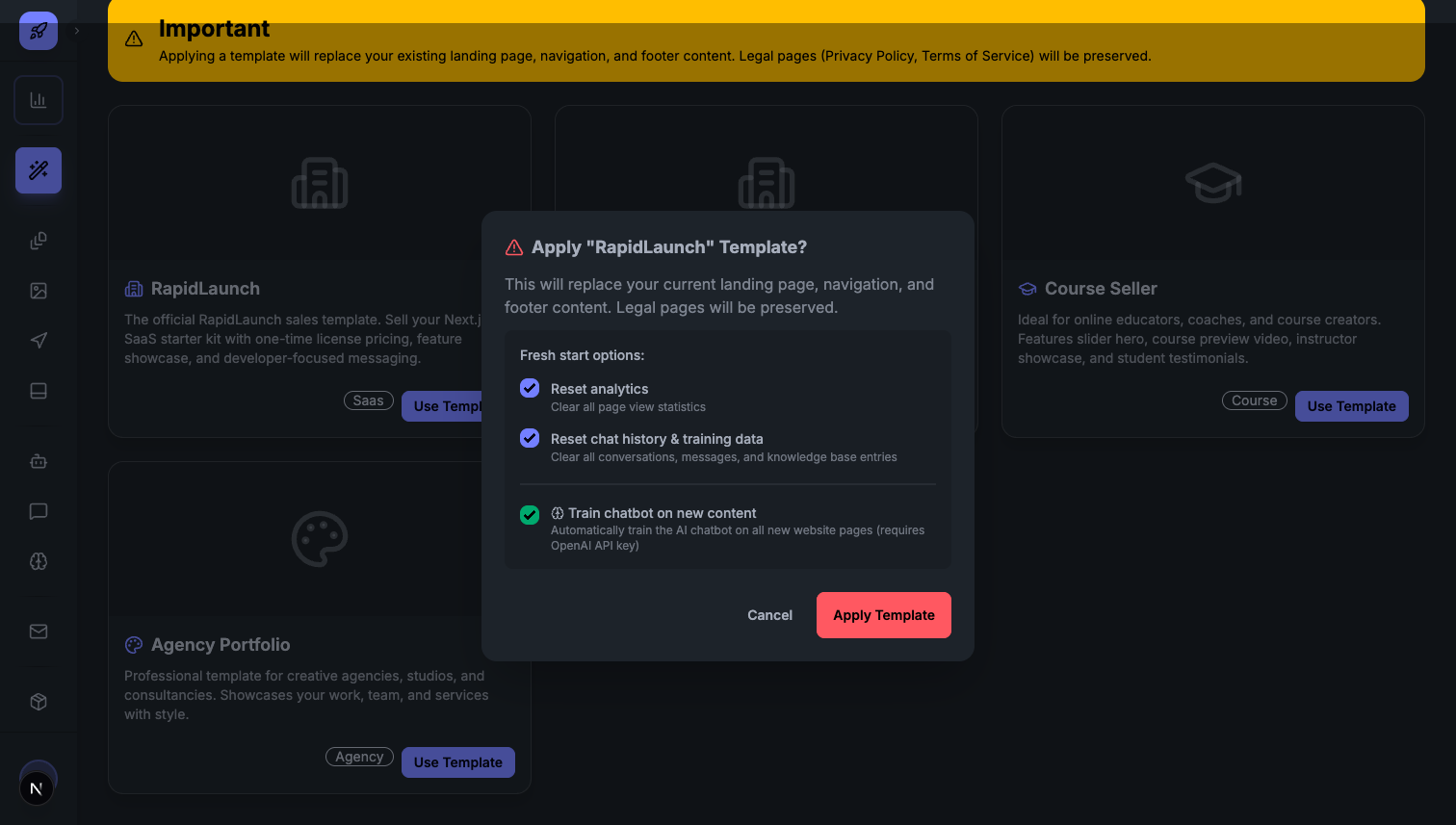Open the chatbot robot sidebar icon

point(39,461)
